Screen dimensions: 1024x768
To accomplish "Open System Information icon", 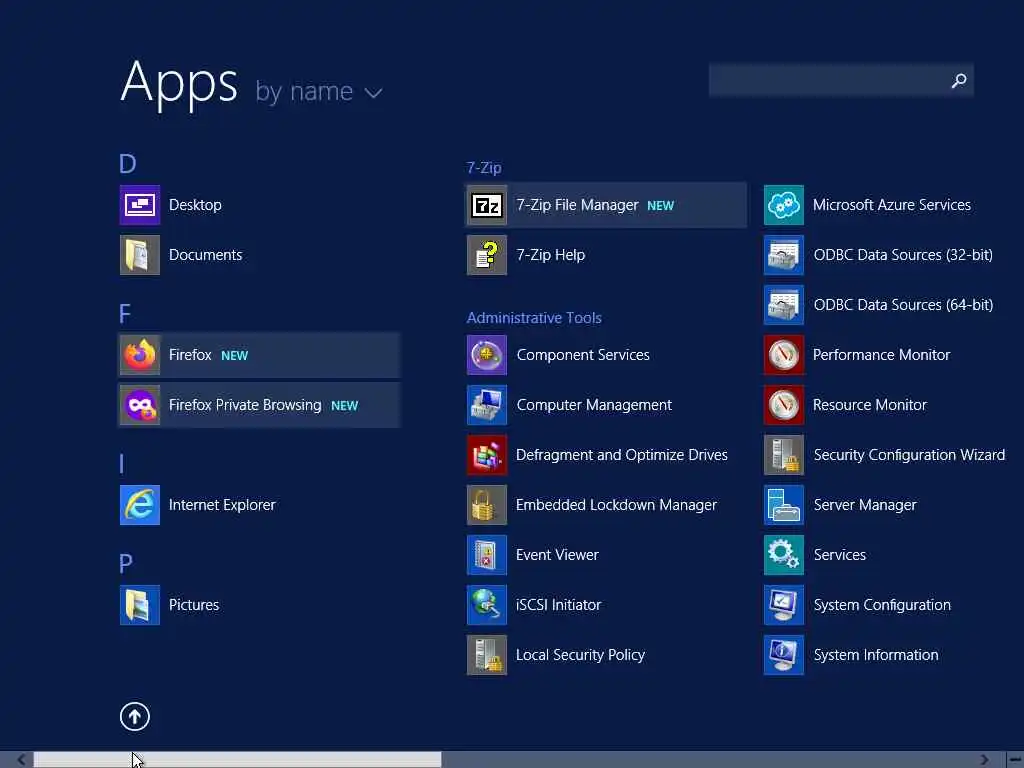I will pyautogui.click(x=784, y=655).
